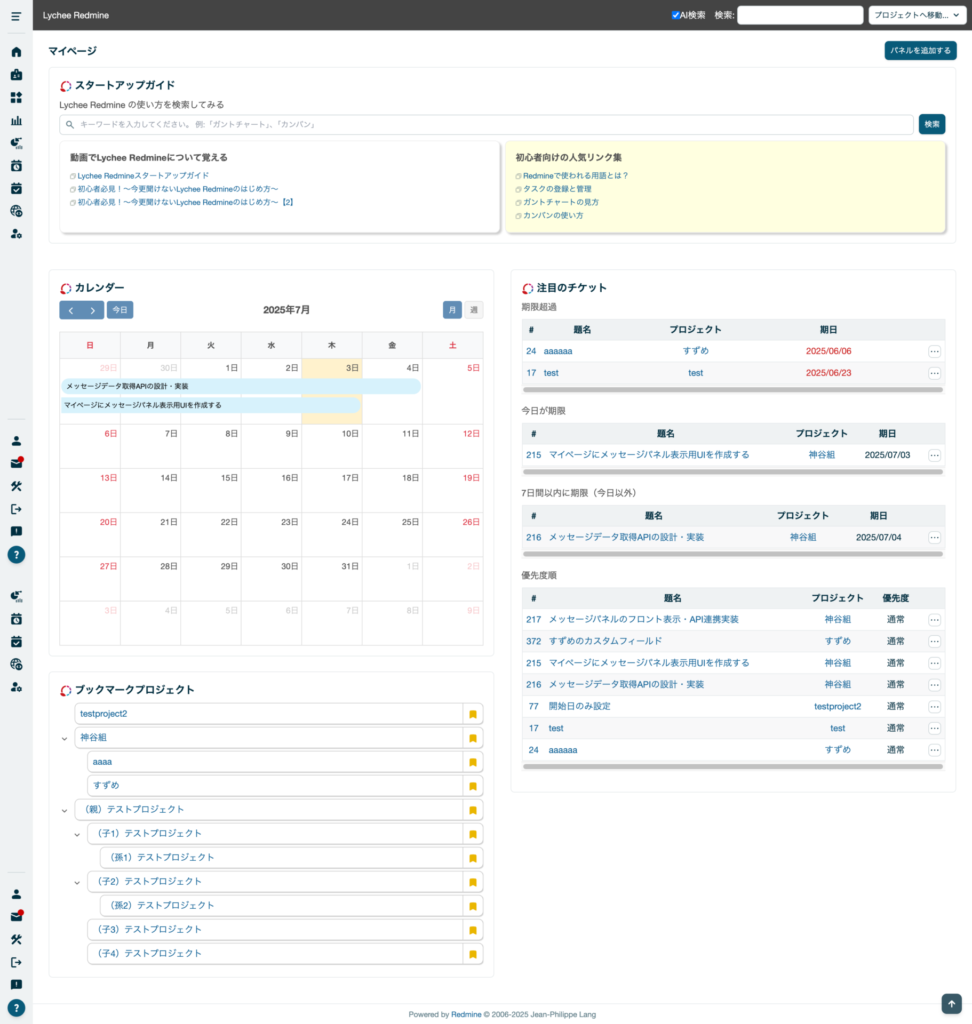Select the 25日 calendar cell
The height and width of the screenshot is (1024, 972).
coord(392,534)
